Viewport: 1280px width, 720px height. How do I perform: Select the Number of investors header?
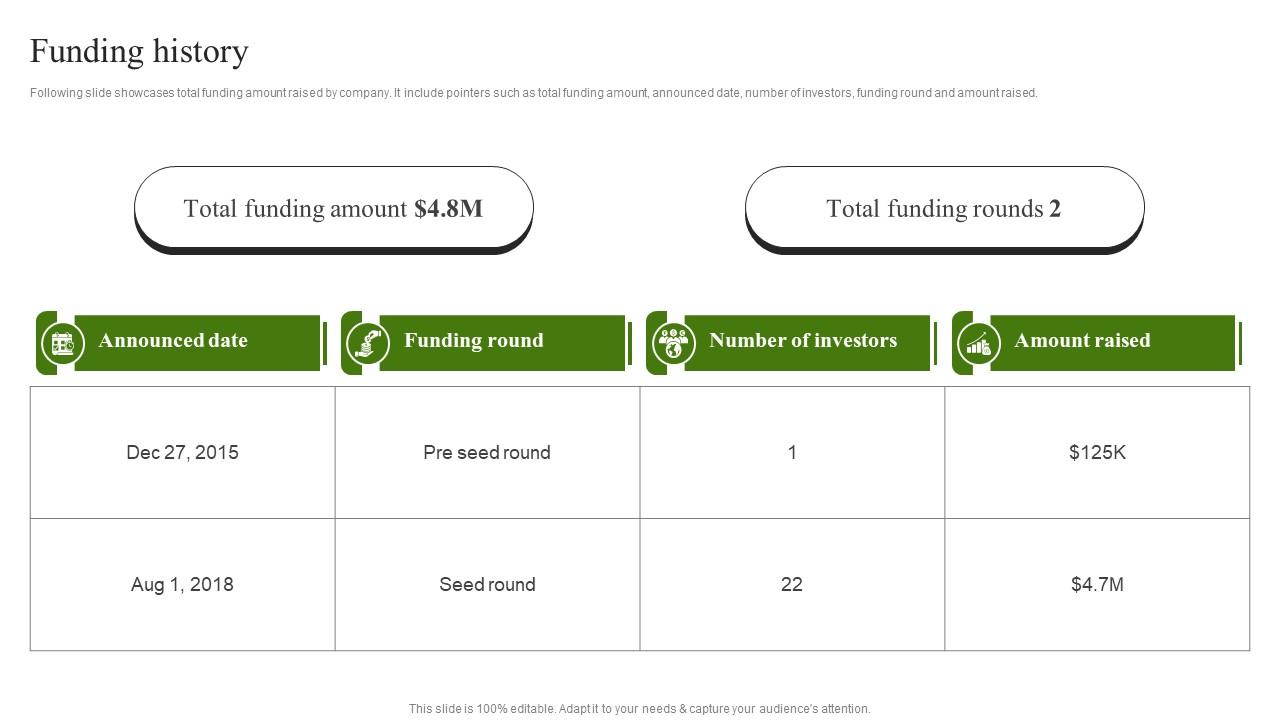pos(791,343)
